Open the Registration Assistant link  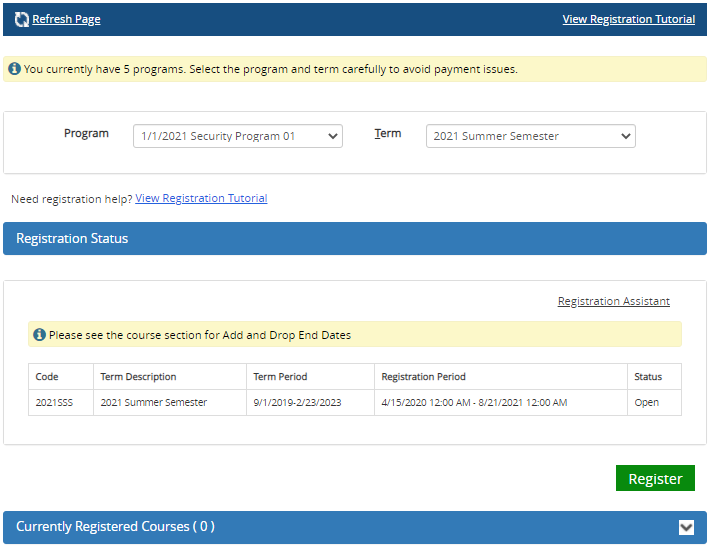point(613,301)
